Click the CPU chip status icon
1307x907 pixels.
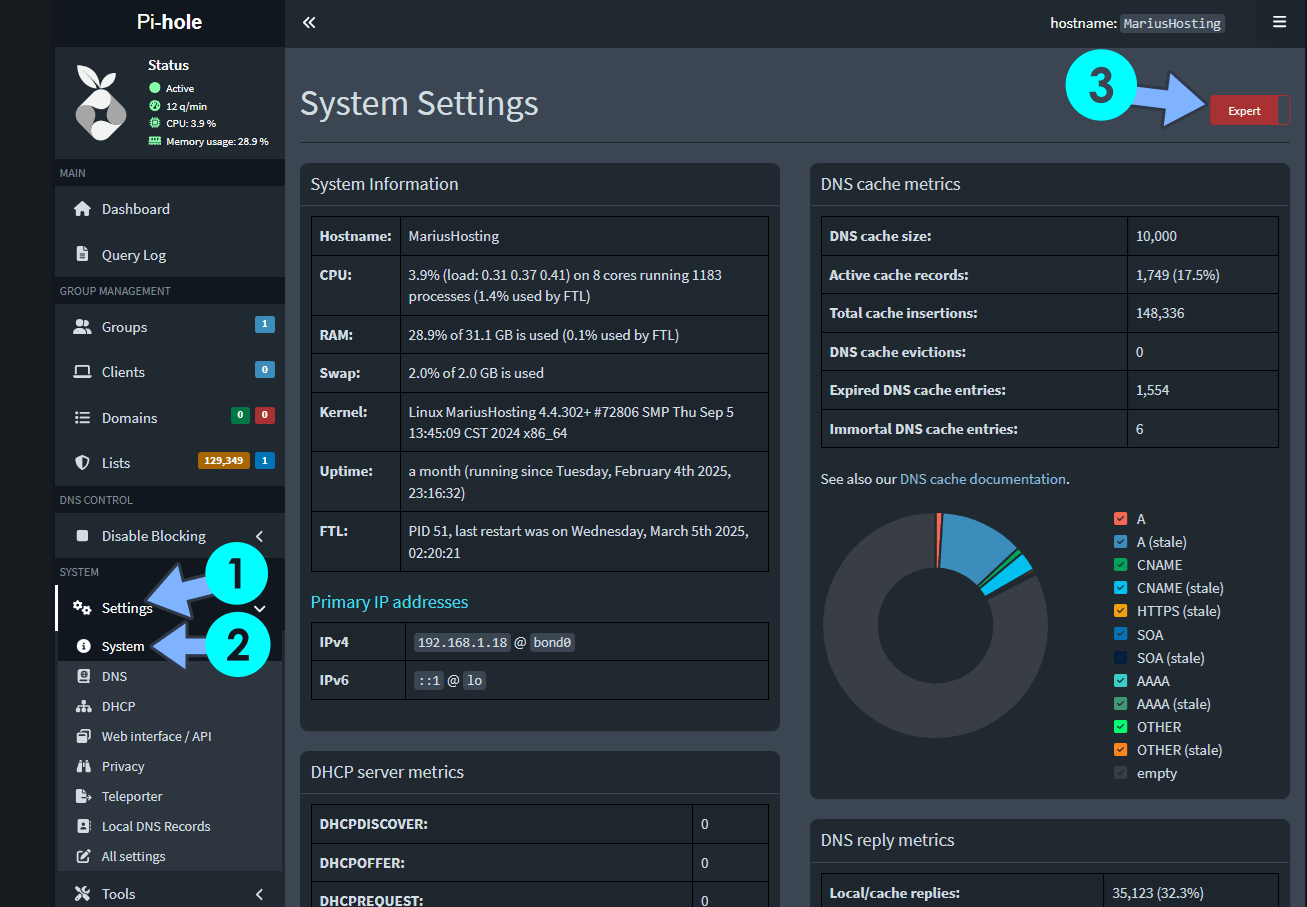tap(155, 123)
